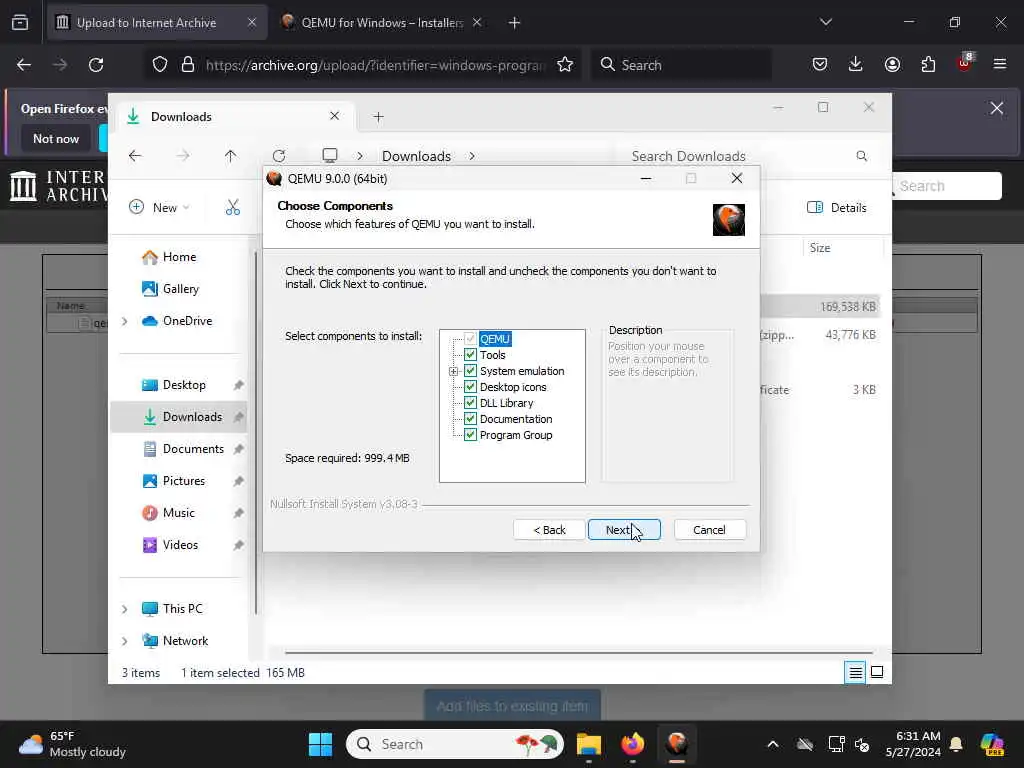Select the QEMU component label
Image resolution: width=1024 pixels, height=768 pixels.
[x=494, y=339]
